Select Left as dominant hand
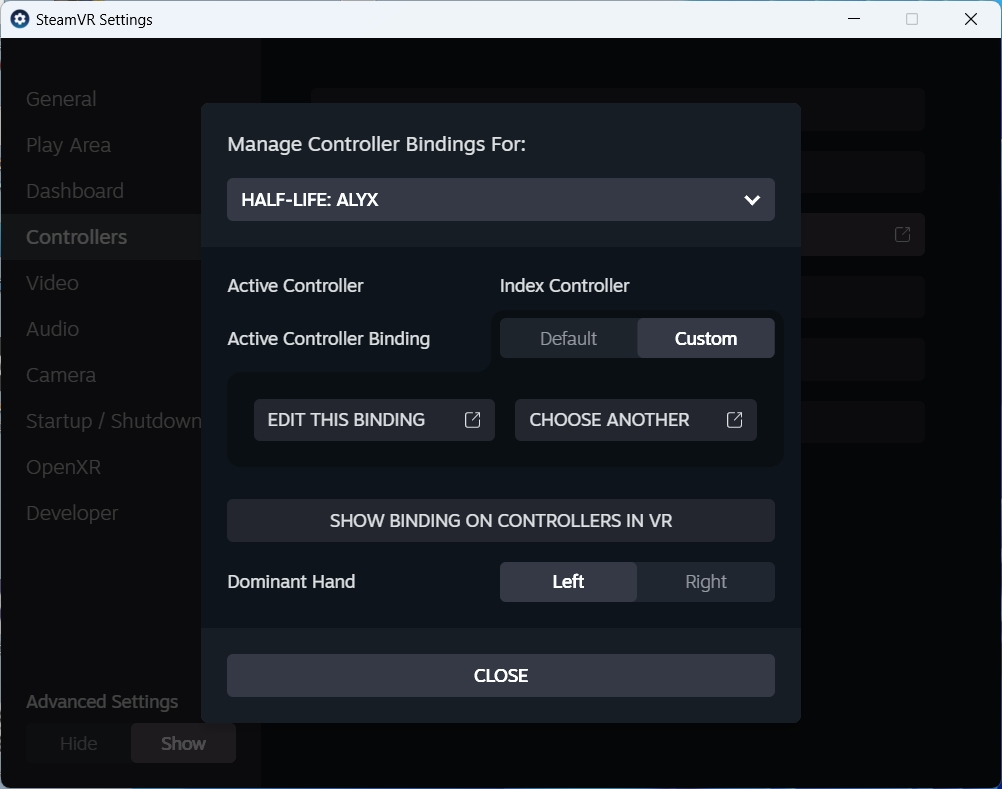The width and height of the screenshot is (1002, 789). pos(568,581)
